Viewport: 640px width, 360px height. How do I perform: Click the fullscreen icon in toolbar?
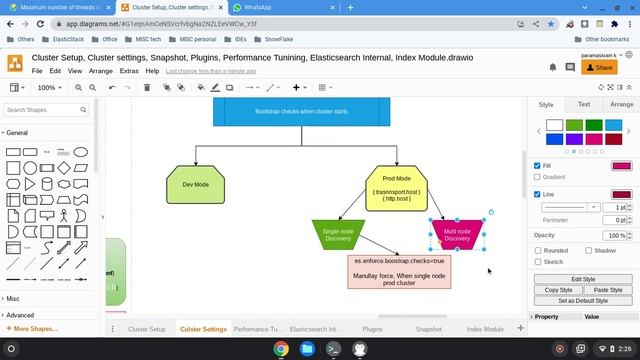pyautogui.click(x=611, y=87)
